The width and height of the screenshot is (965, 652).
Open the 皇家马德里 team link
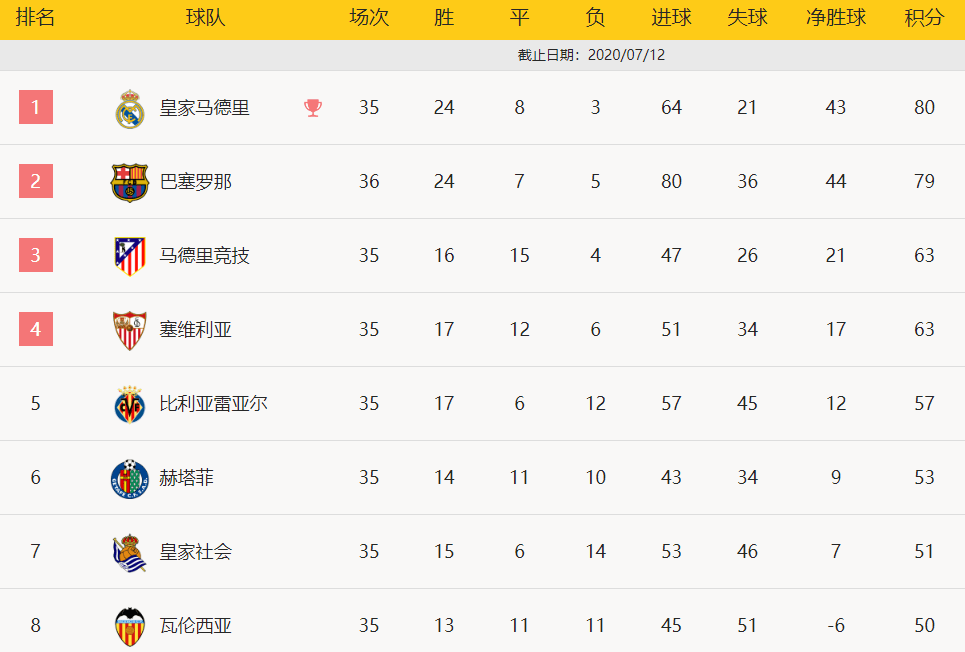[204, 108]
